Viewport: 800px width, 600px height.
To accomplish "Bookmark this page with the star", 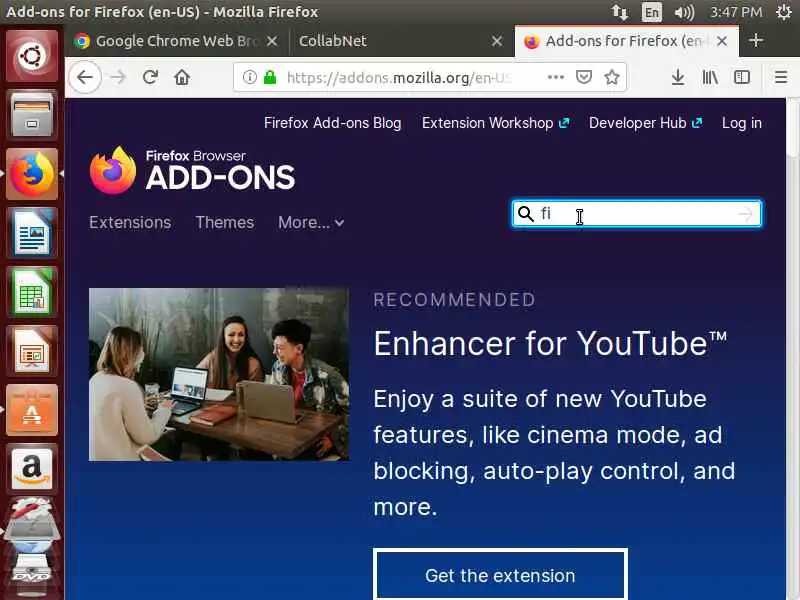I will pos(612,77).
